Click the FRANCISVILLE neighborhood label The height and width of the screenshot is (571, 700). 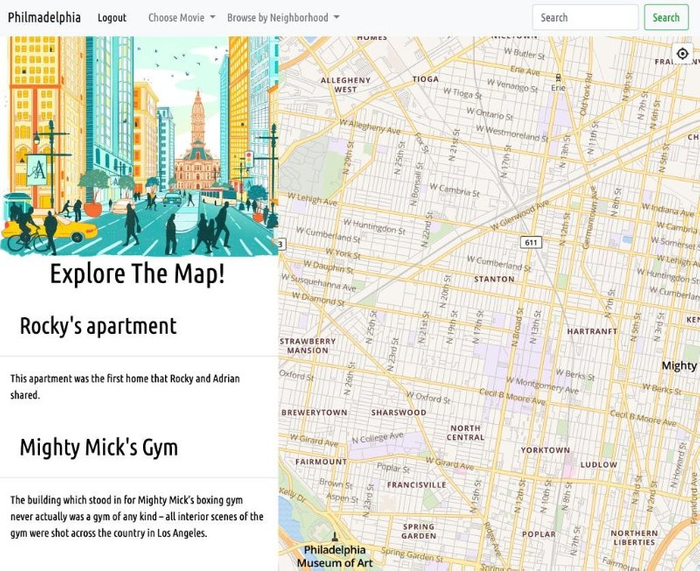(417, 485)
